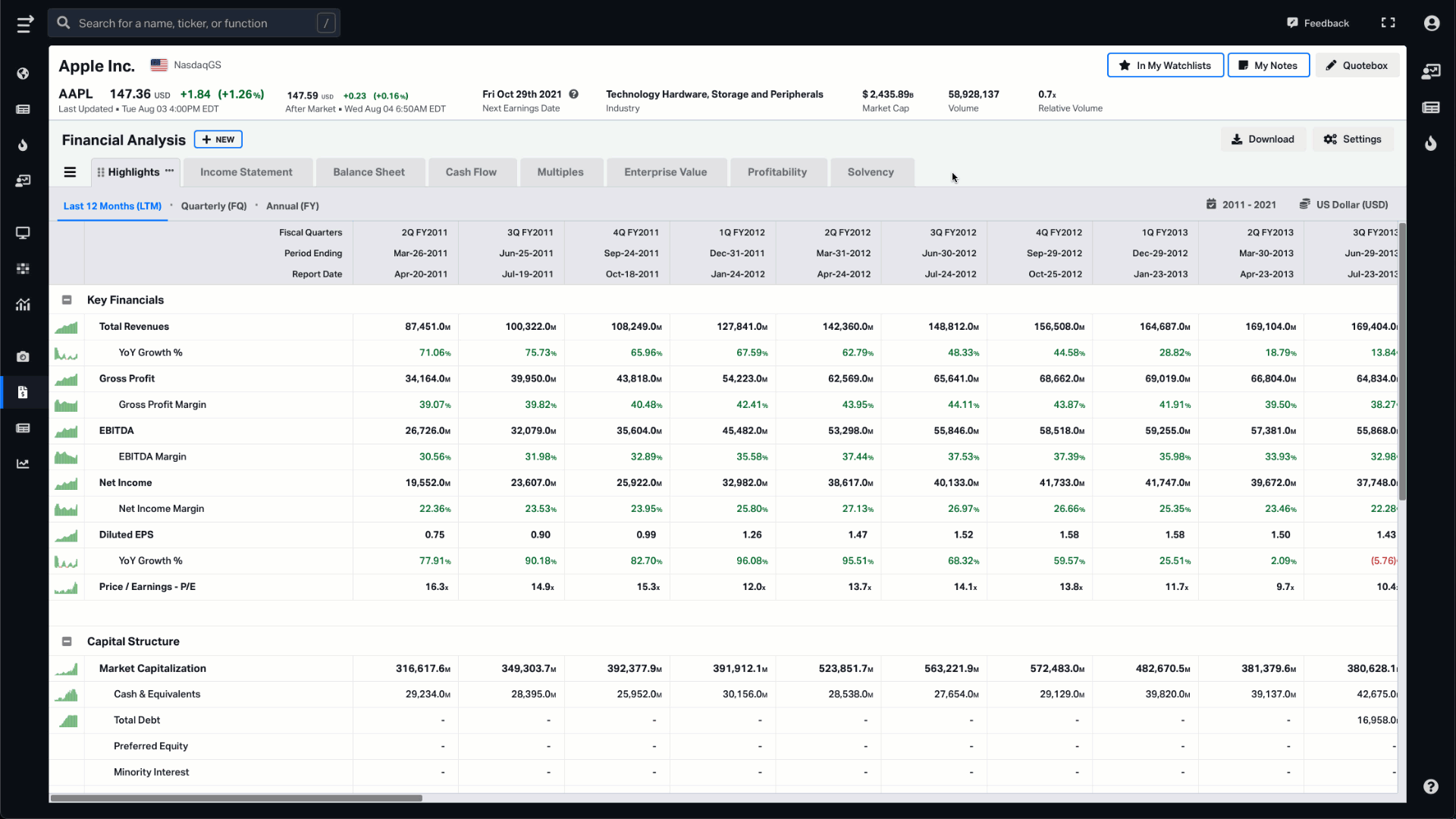
Task: Open the hamburger menu in Highlights
Action: coord(70,172)
